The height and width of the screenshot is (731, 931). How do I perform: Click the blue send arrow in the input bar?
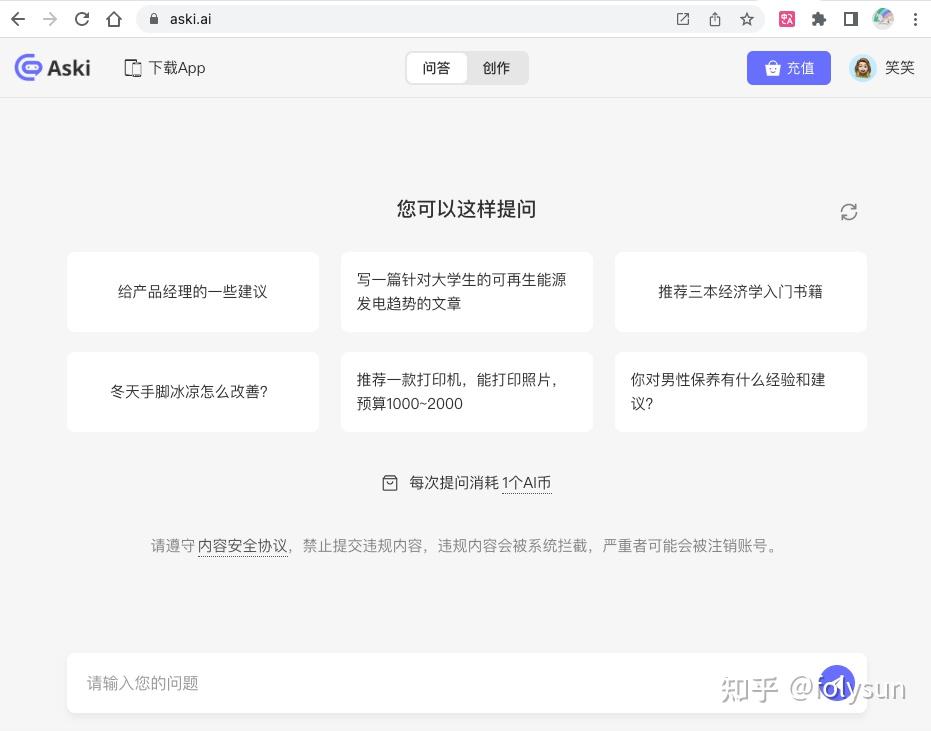click(837, 683)
